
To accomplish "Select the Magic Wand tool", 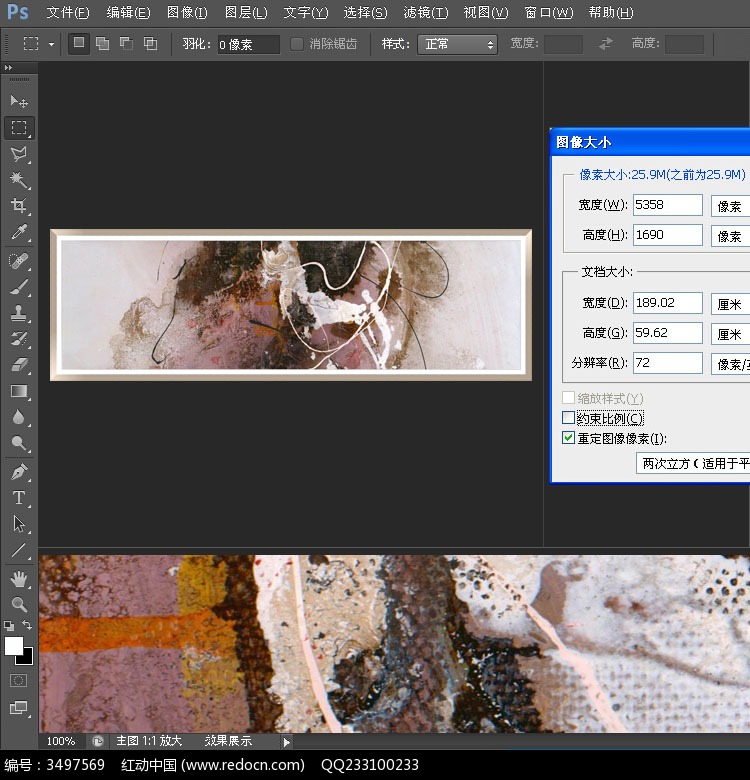I will [19, 180].
